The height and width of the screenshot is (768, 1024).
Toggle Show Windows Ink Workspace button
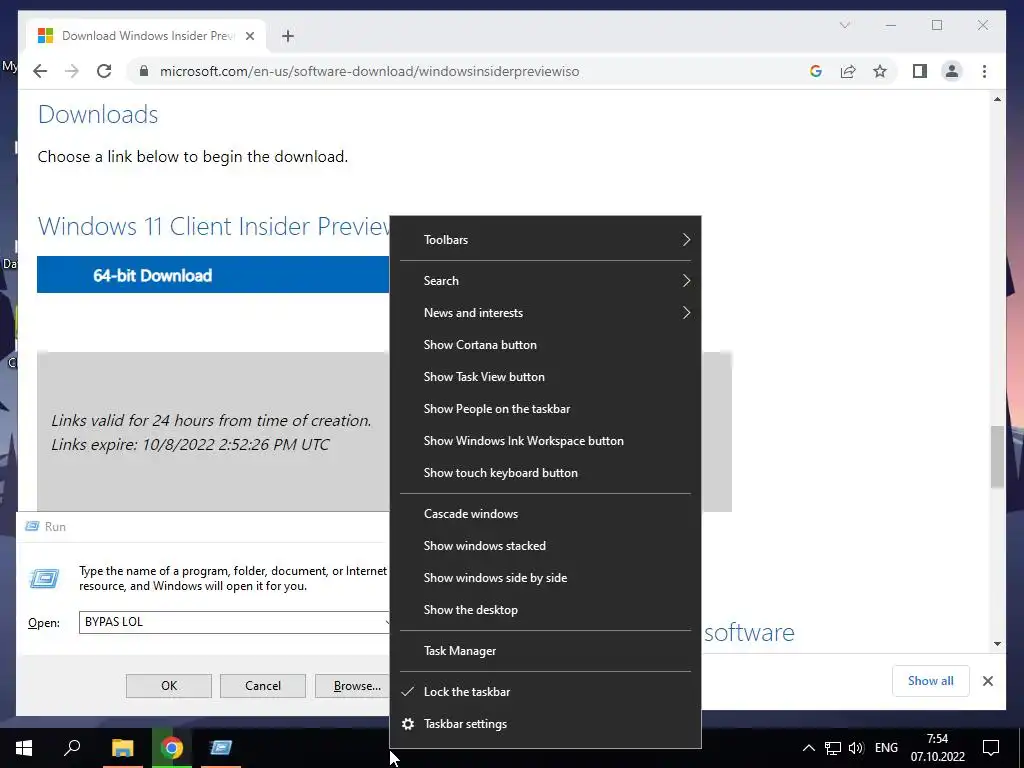point(545,441)
